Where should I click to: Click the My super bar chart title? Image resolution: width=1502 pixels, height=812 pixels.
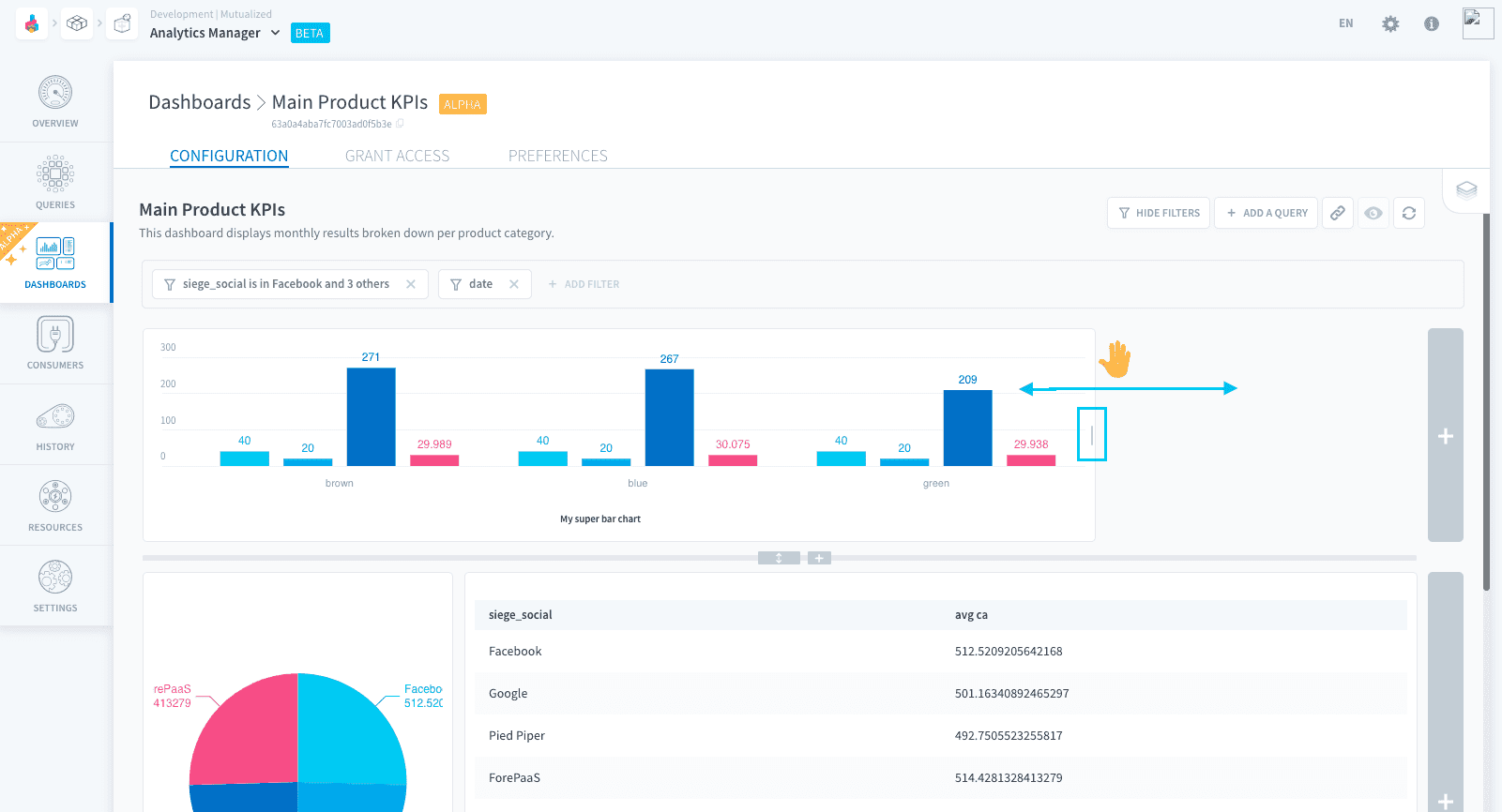tap(600, 519)
